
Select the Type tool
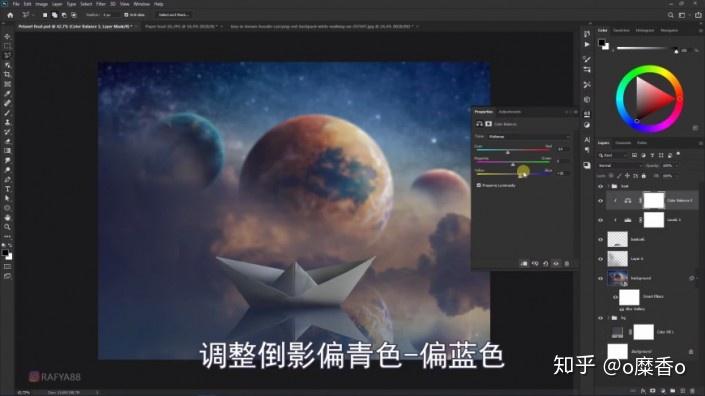(7, 189)
